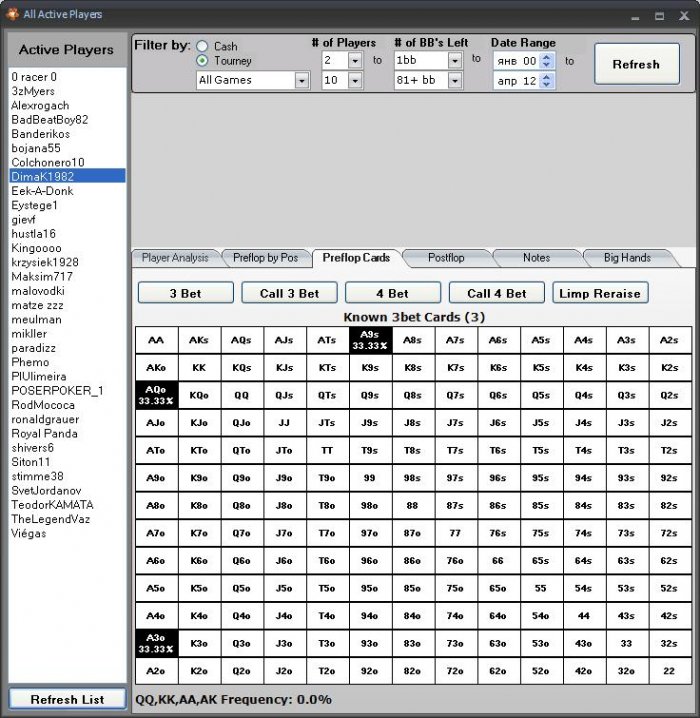Viewport: 700px width, 718px height.
Task: Select highlighted player DimaK1982
Action: point(67,176)
